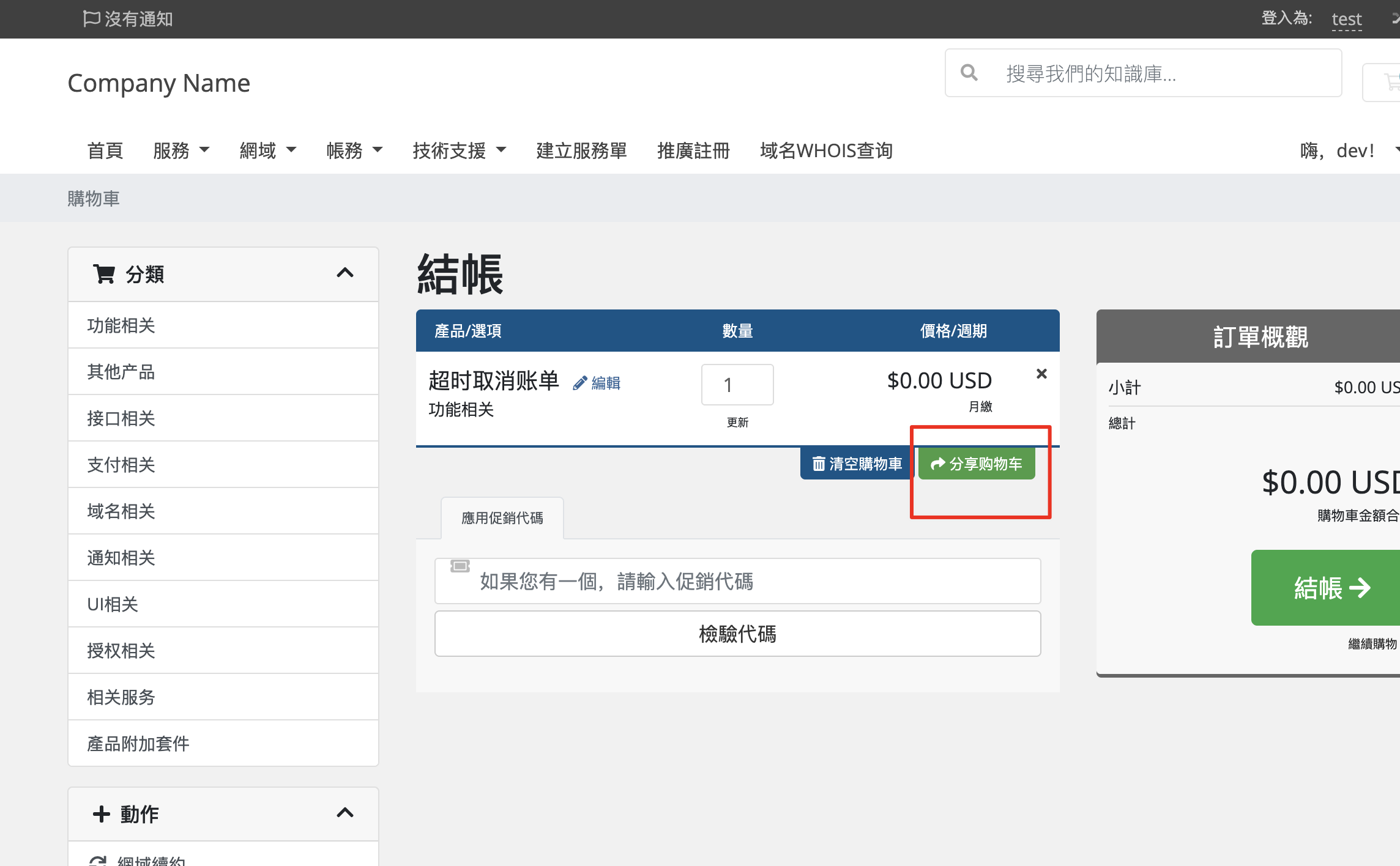1400x866 pixels.
Task: Open the 網域 dropdown menu
Action: pos(267,150)
